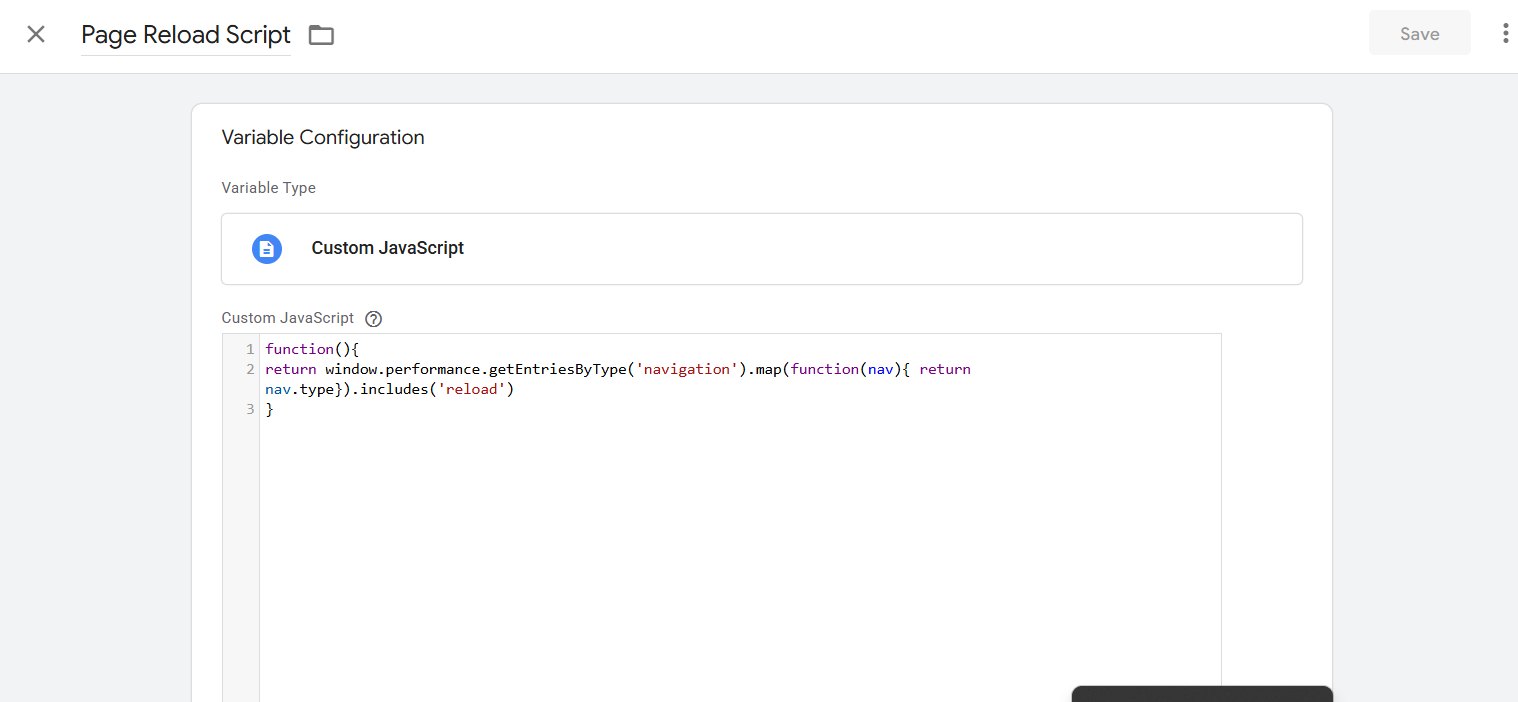Click the Page Reload Script name field
The image size is (1518, 702).
click(185, 35)
